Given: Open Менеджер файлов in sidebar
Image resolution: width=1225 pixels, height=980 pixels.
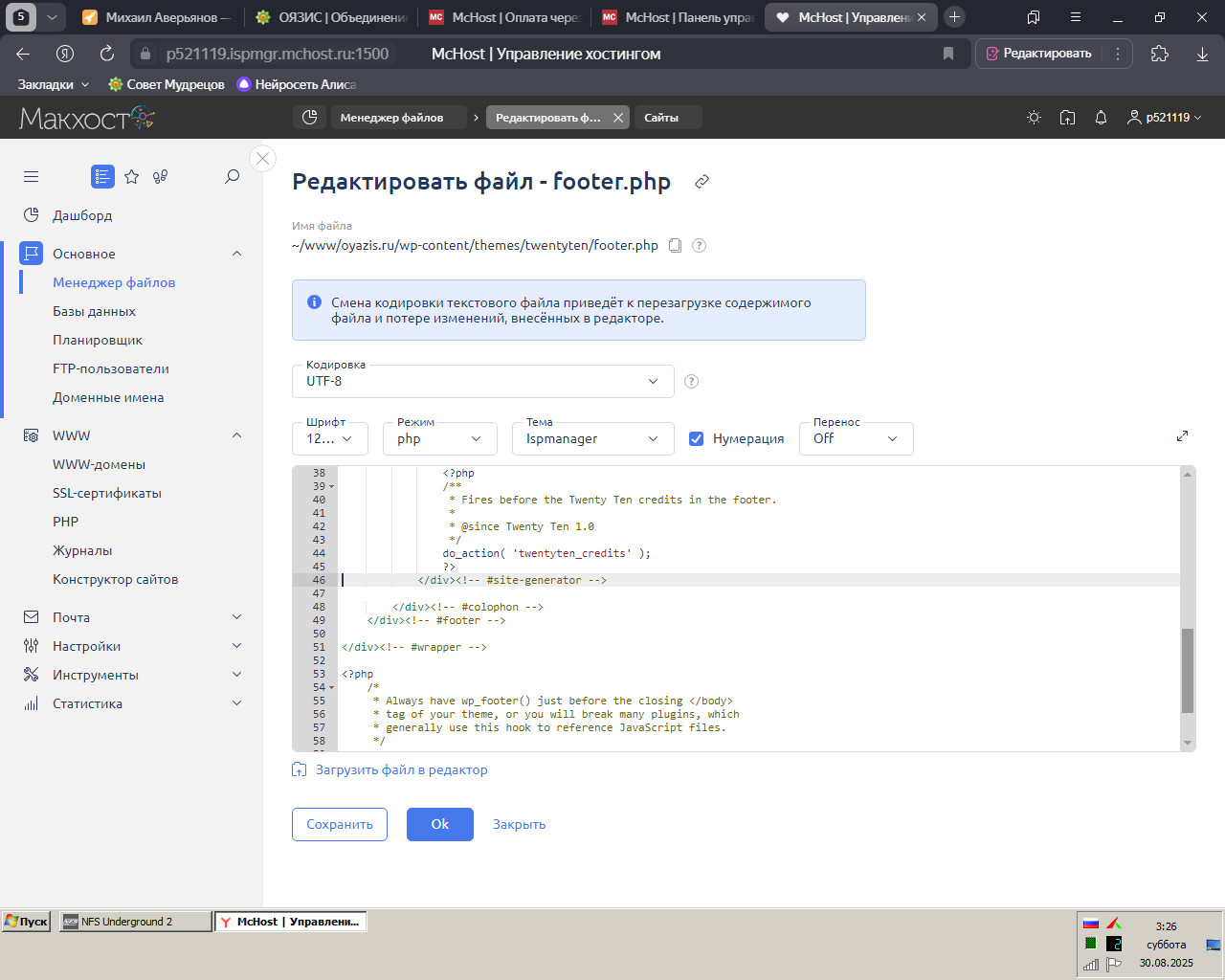Looking at the screenshot, I should point(114,282).
